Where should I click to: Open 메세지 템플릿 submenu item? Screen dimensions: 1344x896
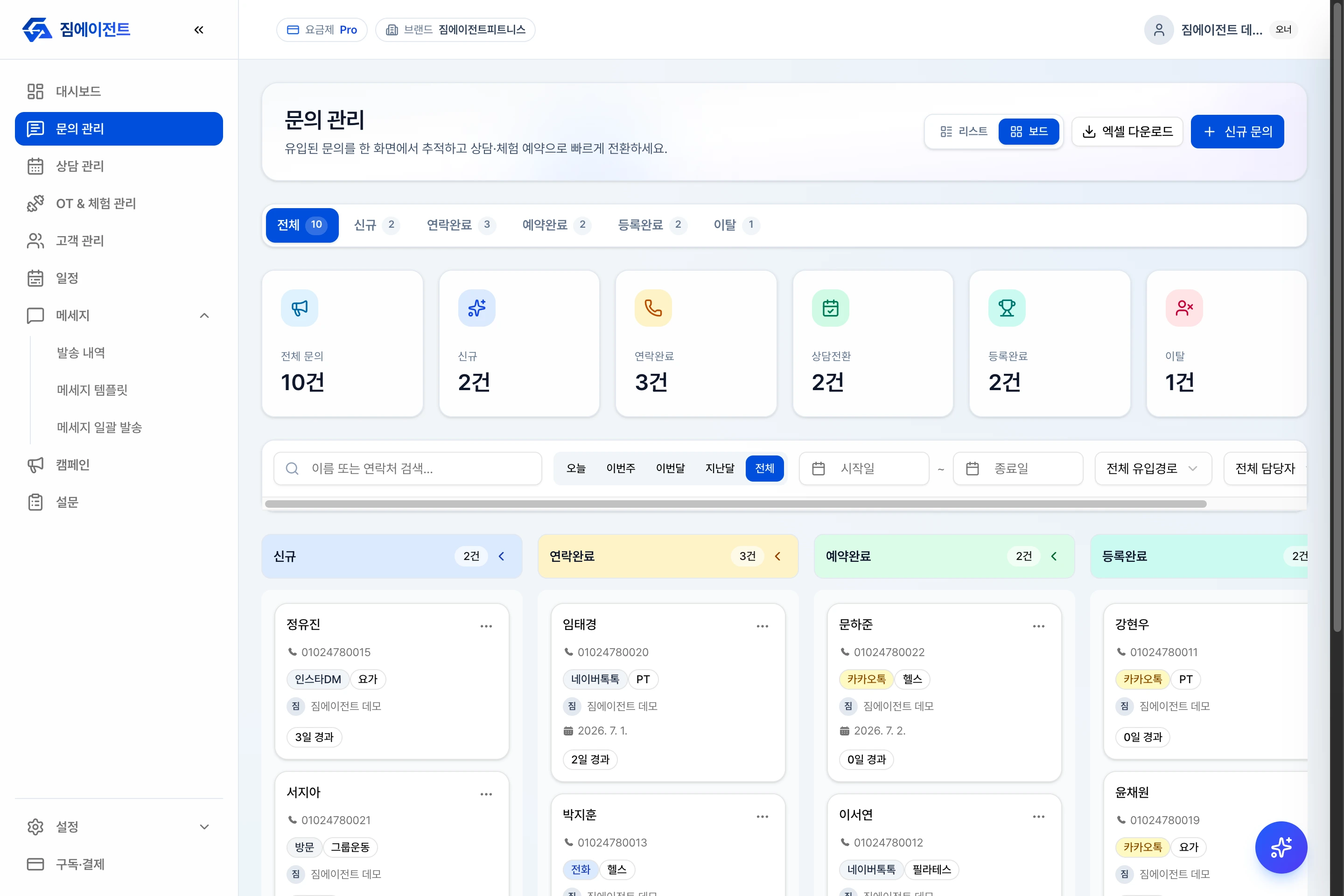point(92,390)
